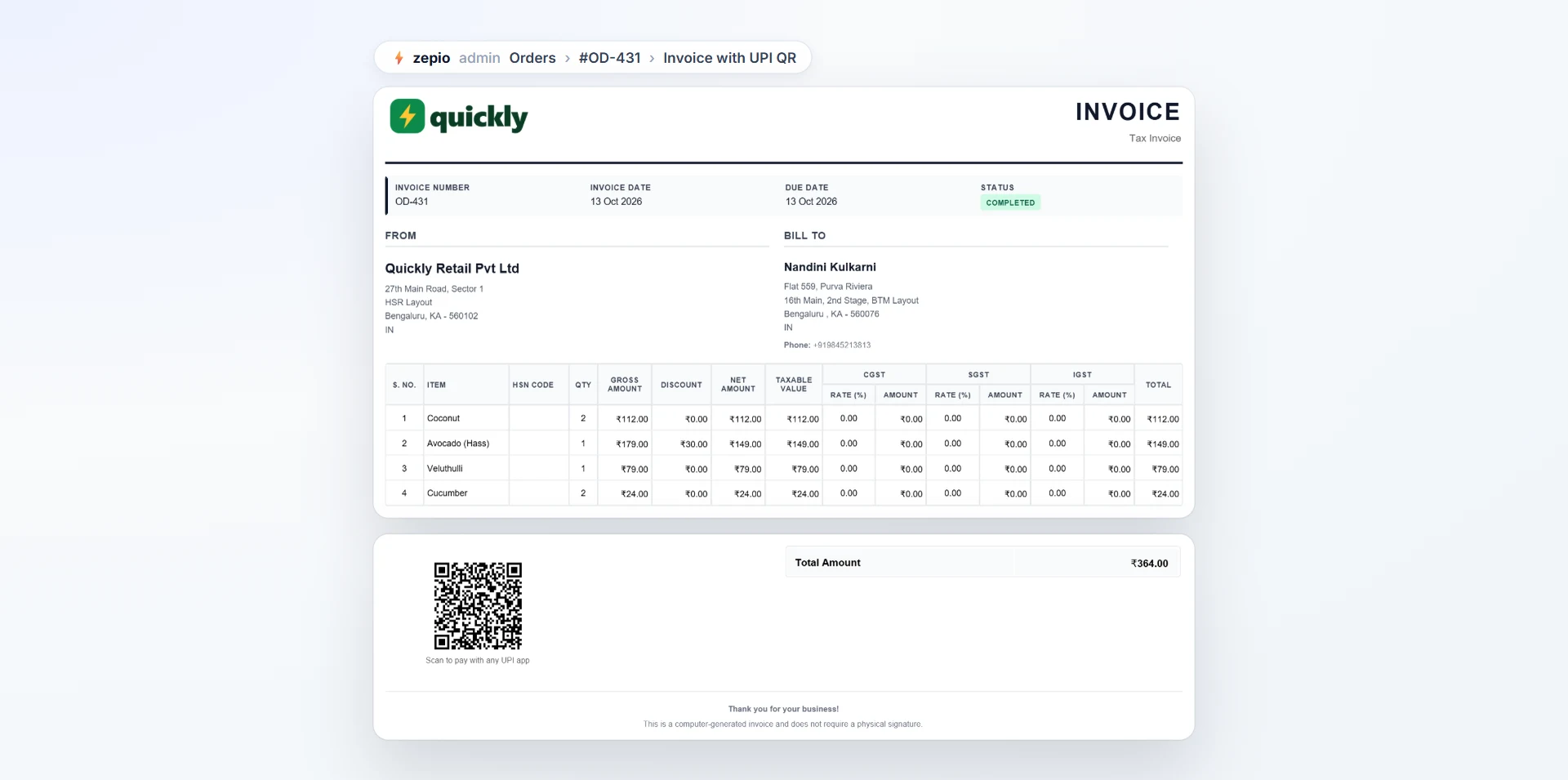Click the 'Thank you for your business!' note
The height and width of the screenshot is (780, 1568).
pyautogui.click(x=783, y=709)
